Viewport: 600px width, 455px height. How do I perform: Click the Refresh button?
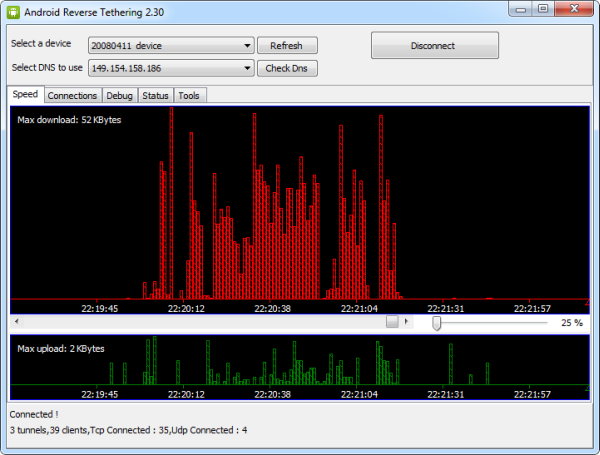287,46
